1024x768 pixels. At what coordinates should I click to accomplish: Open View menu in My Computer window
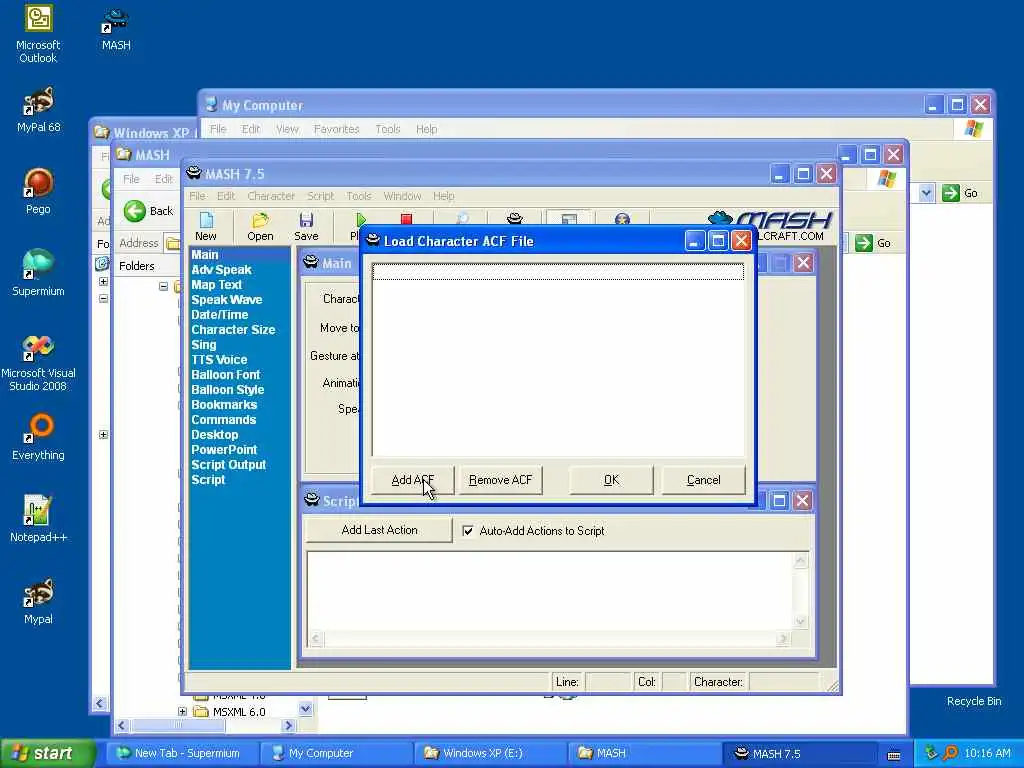click(x=287, y=129)
